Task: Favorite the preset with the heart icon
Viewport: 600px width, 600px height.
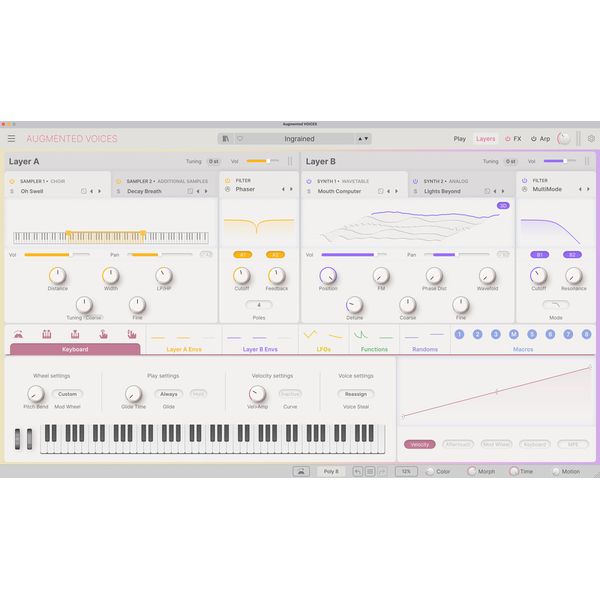Action: tap(240, 139)
